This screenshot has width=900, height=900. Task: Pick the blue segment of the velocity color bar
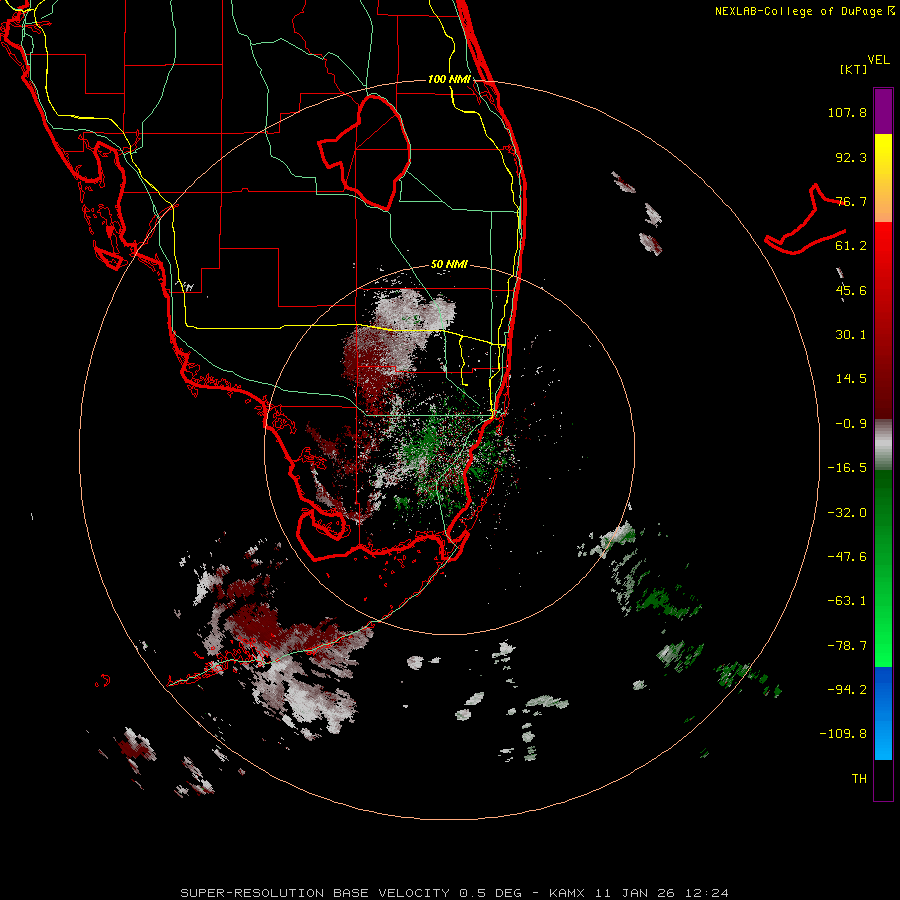(883, 713)
